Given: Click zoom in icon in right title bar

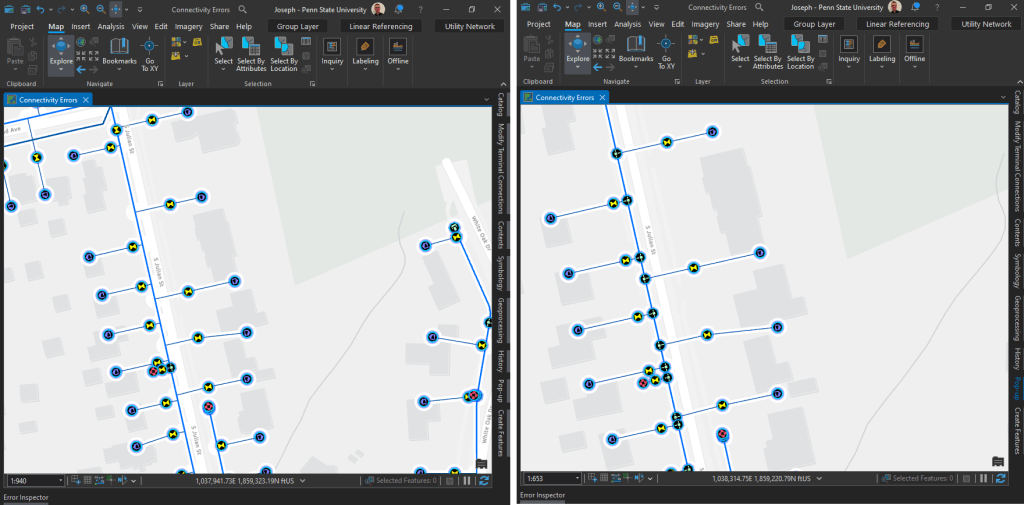Looking at the screenshot, I should coord(599,8).
